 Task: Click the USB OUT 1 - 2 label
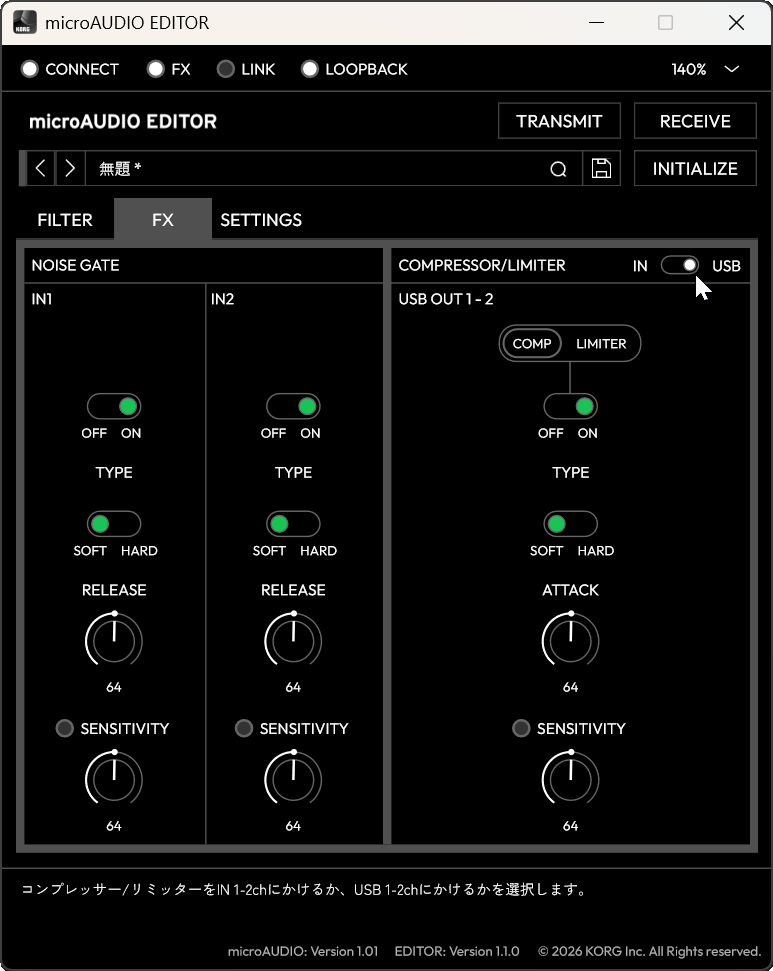point(446,299)
